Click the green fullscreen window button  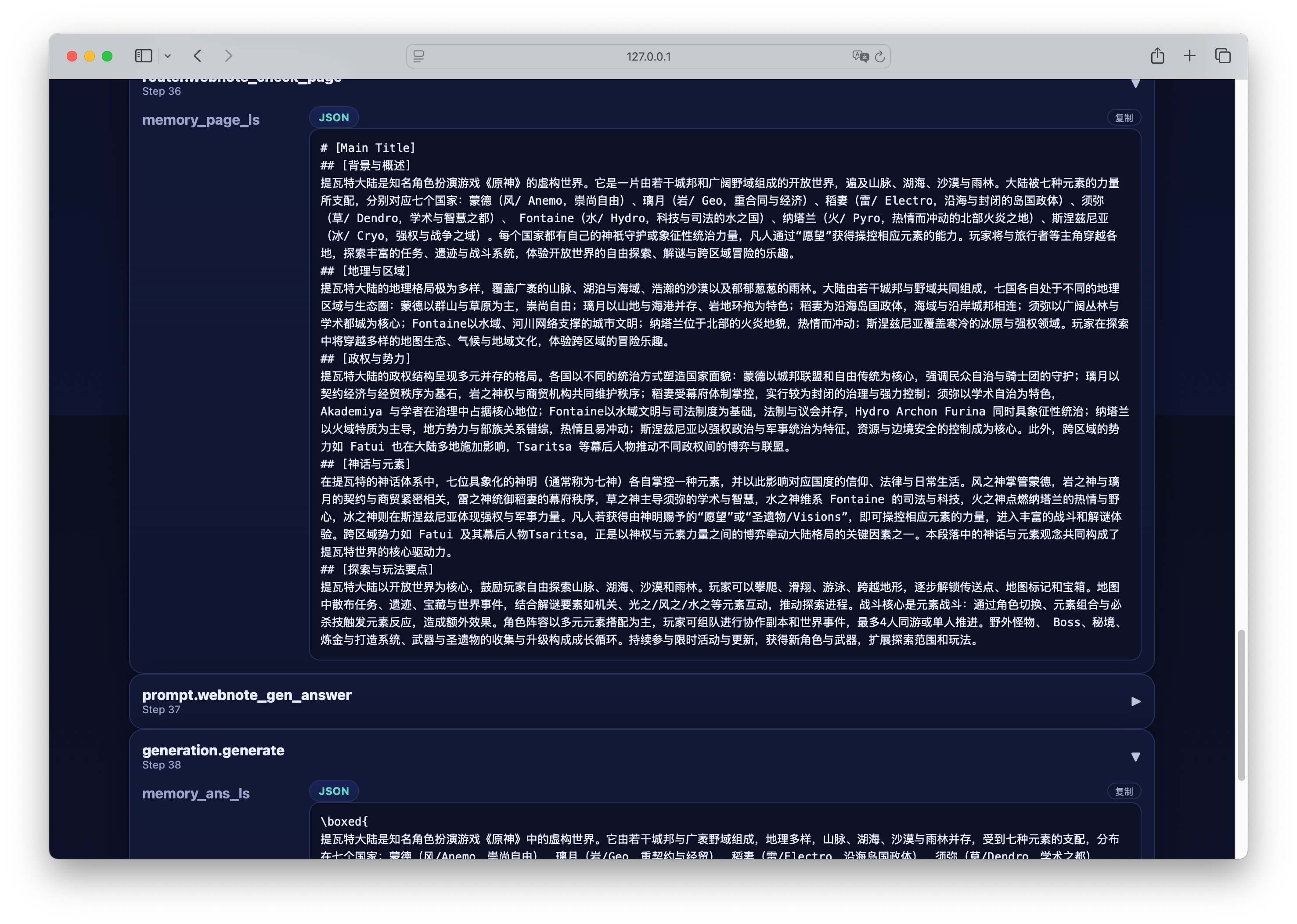[x=107, y=56]
